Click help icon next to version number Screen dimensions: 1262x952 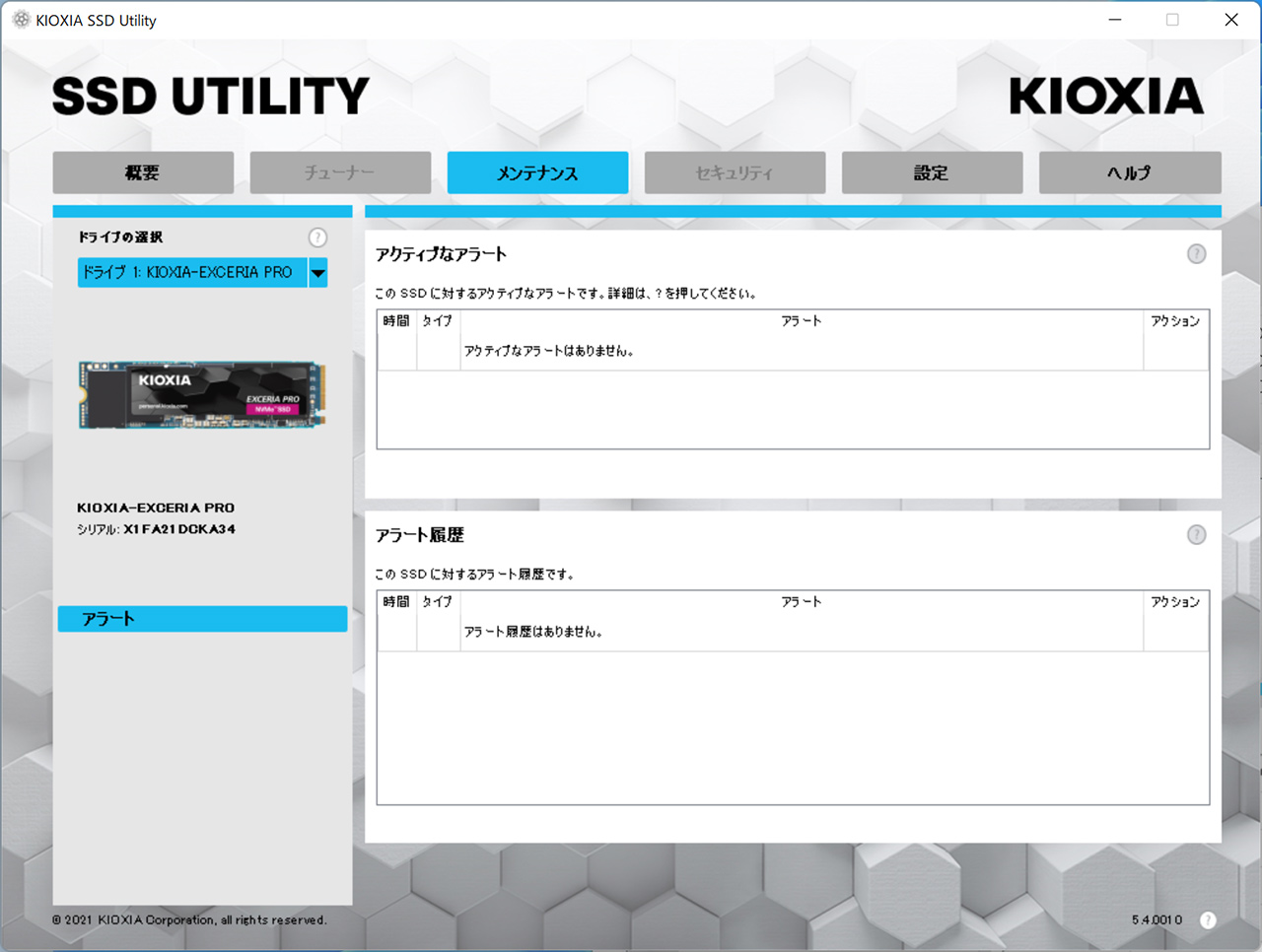(x=1208, y=919)
